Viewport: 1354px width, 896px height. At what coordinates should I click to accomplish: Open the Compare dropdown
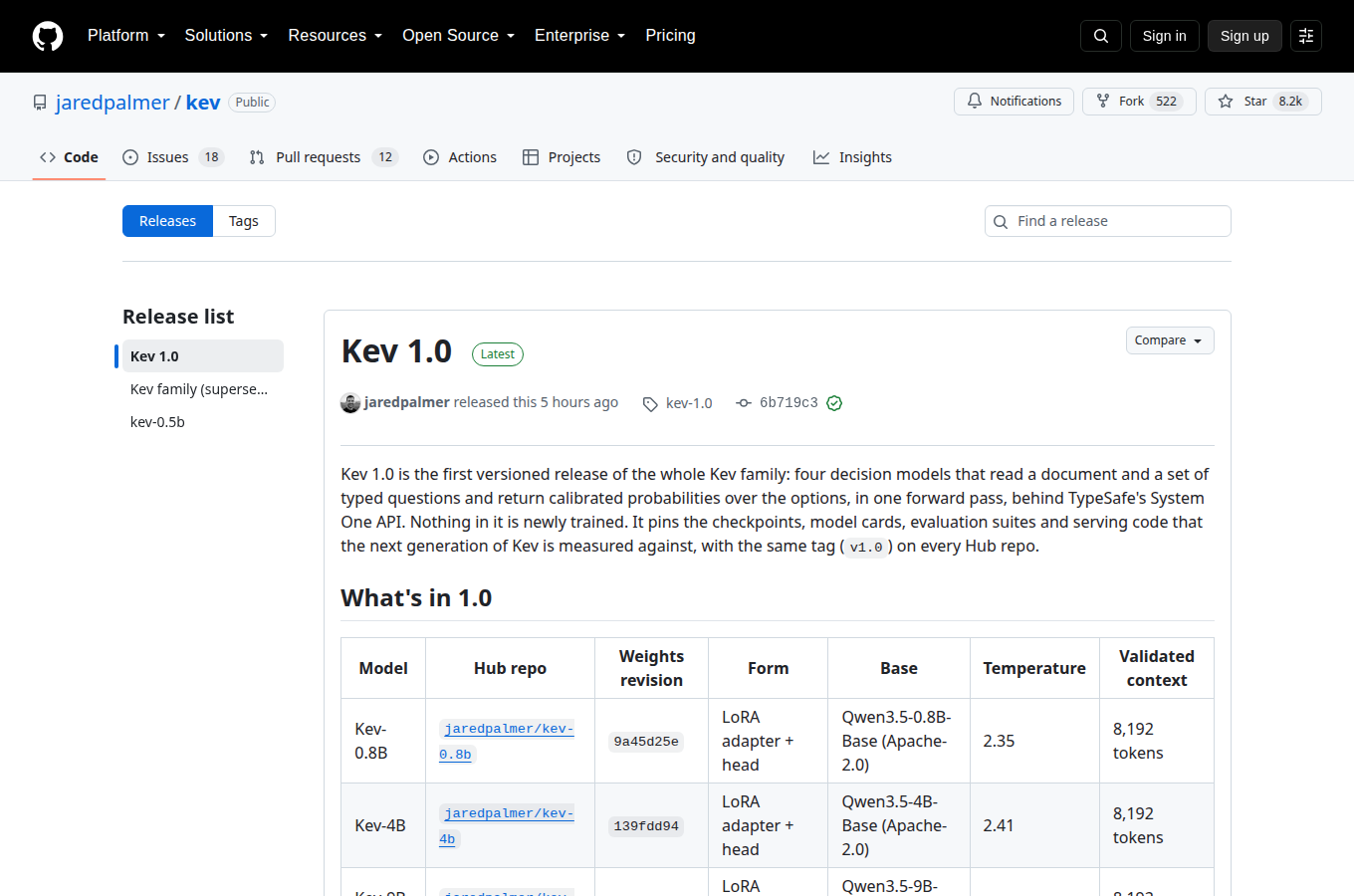(x=1170, y=340)
